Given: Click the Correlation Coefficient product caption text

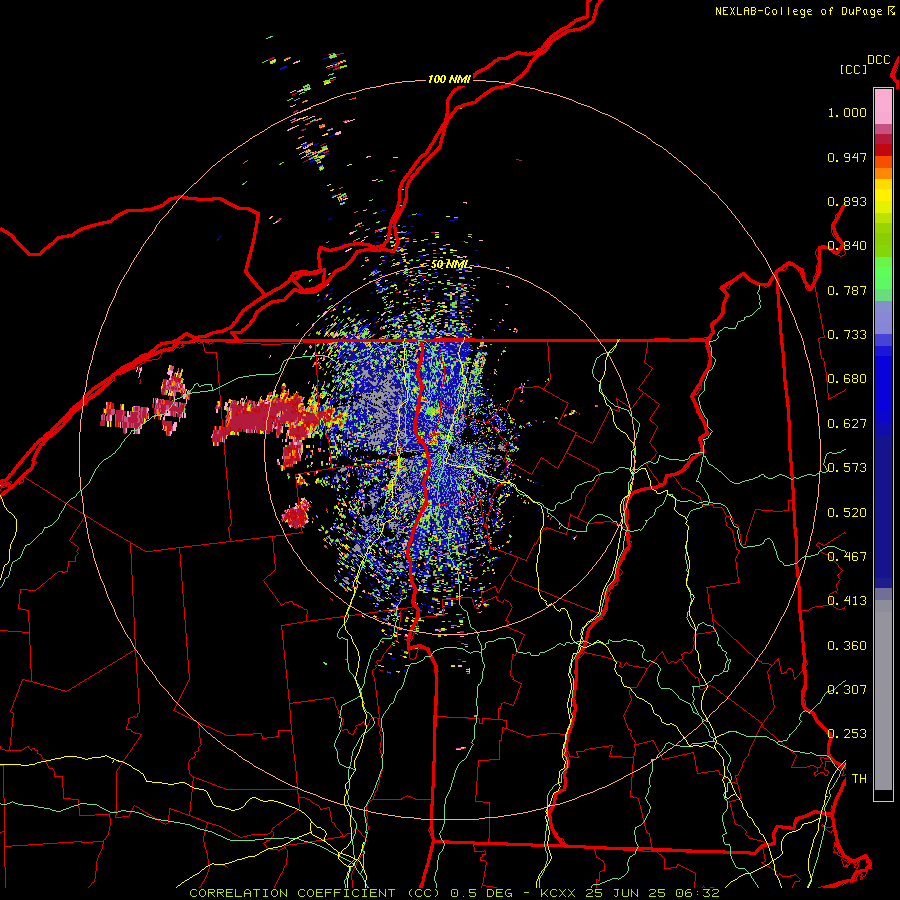Looking at the screenshot, I should click(x=454, y=893).
